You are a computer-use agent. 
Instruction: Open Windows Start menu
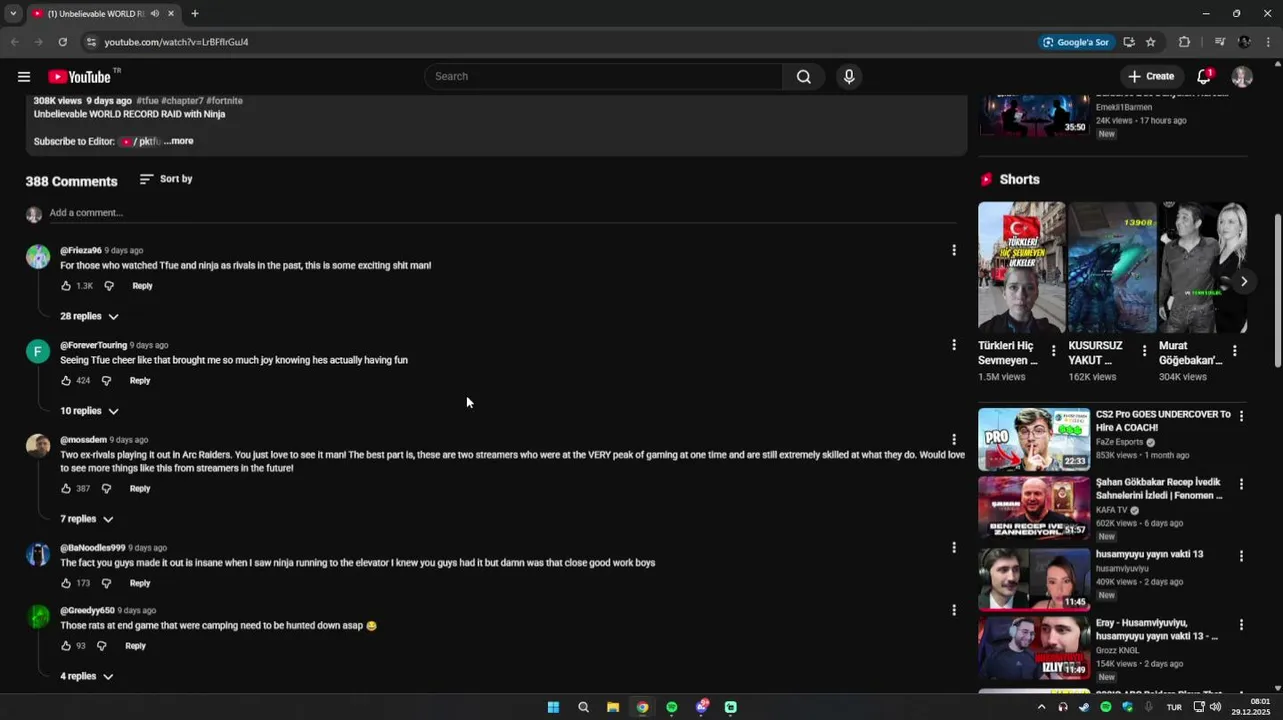pyautogui.click(x=553, y=707)
